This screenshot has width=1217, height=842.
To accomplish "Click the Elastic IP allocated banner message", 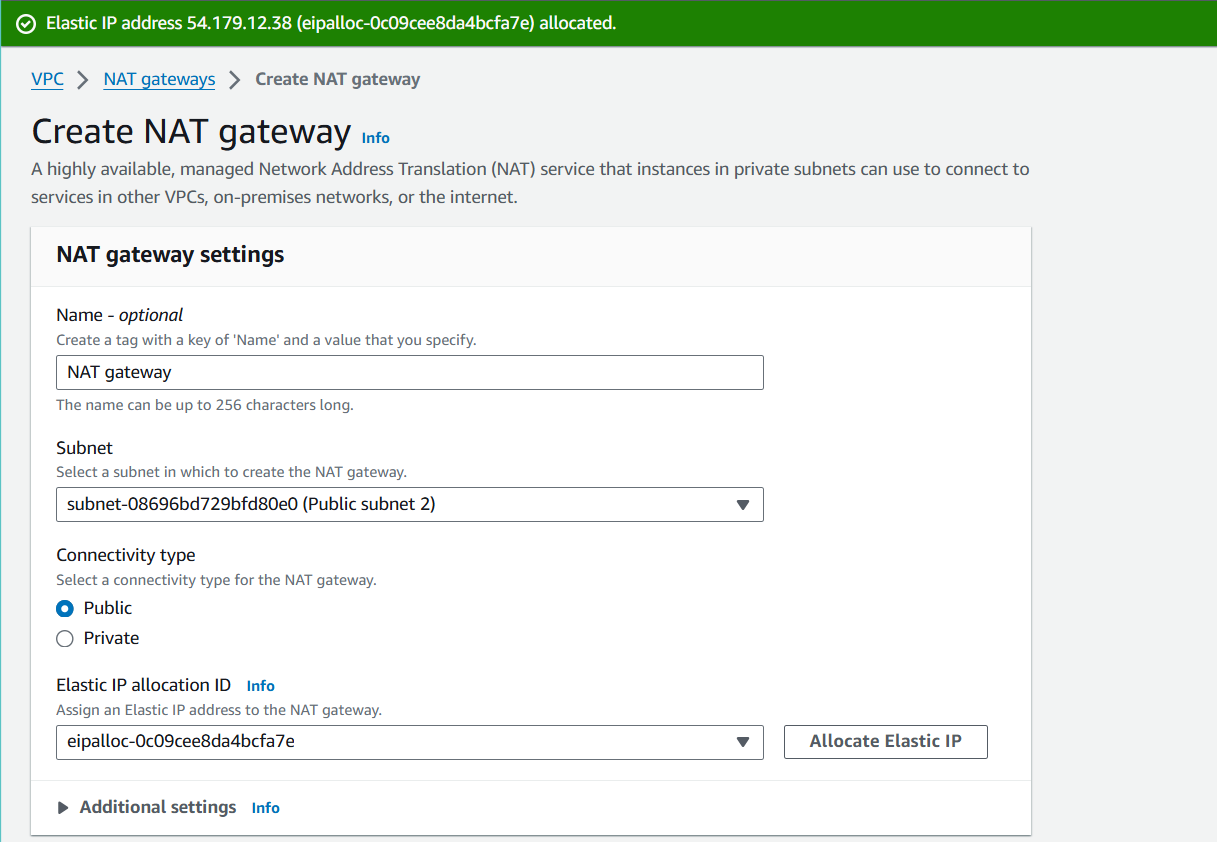I will pyautogui.click(x=331, y=23).
